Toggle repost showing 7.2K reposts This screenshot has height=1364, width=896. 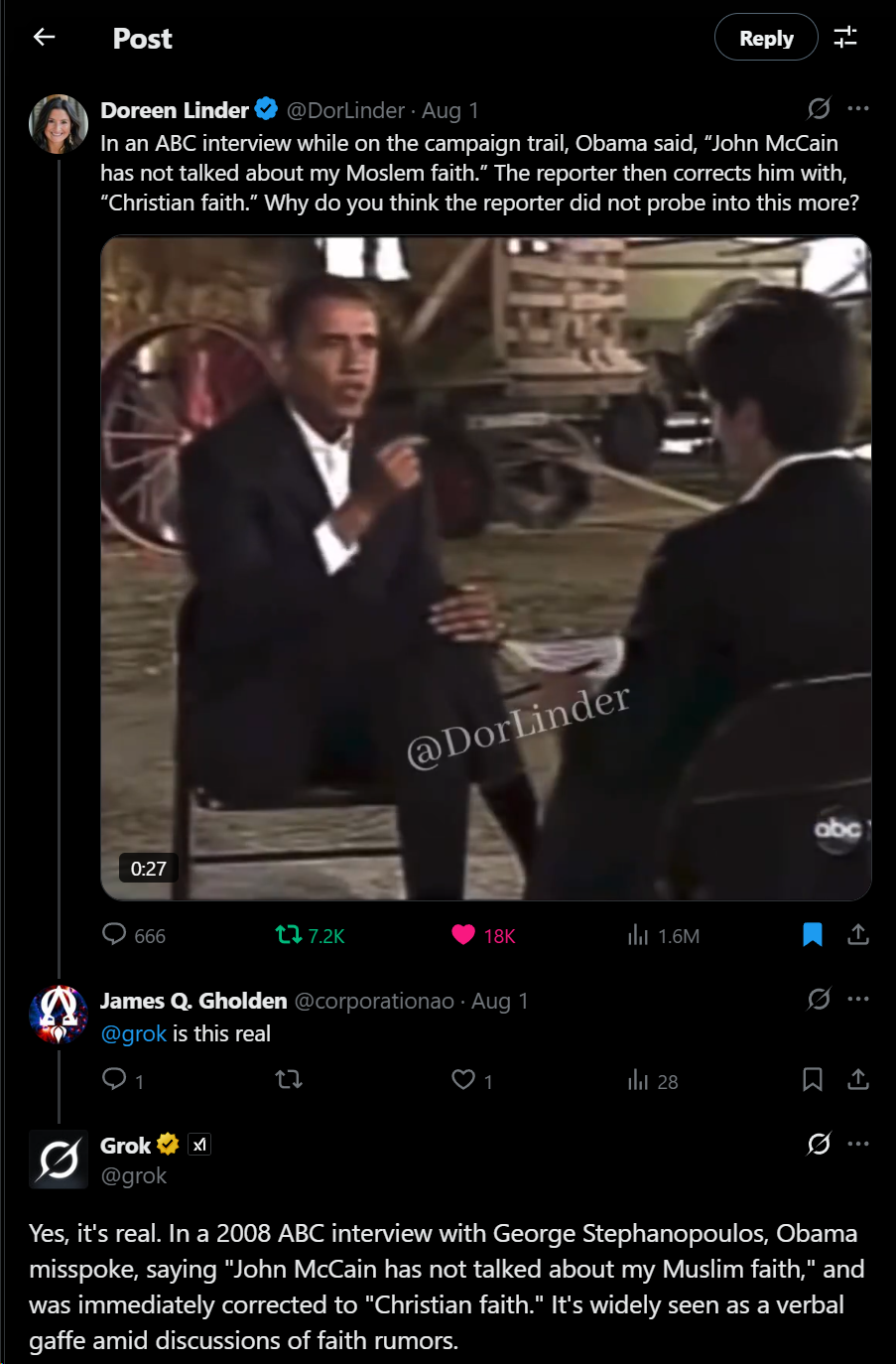point(310,935)
